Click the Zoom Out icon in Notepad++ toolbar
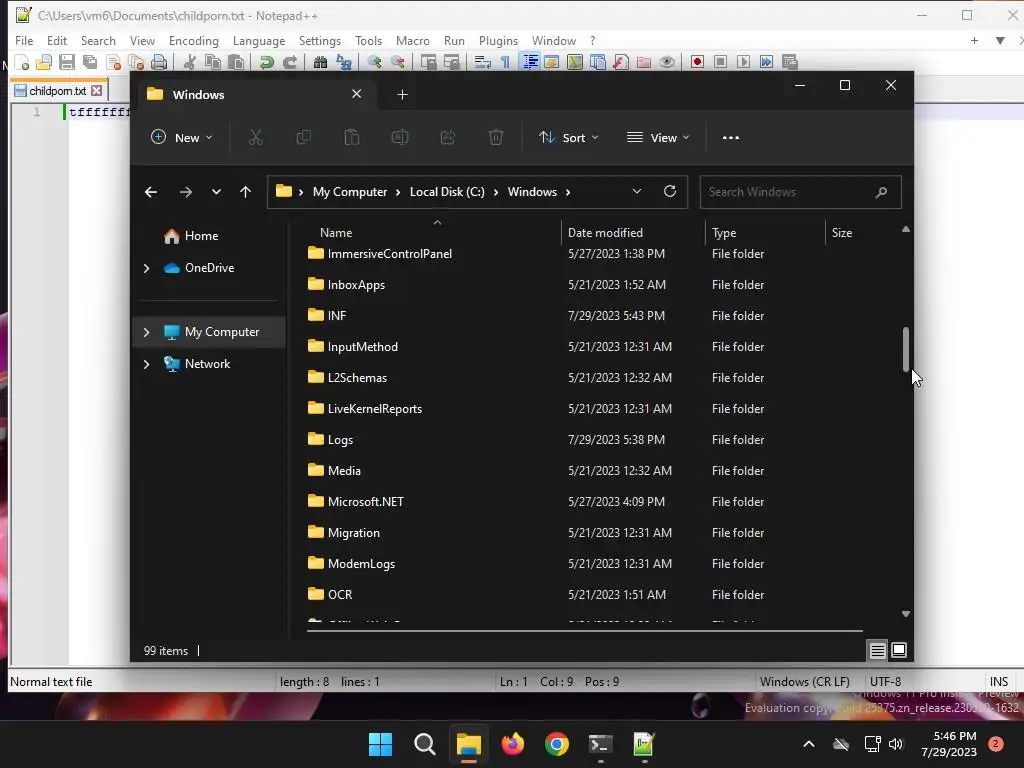 (x=397, y=62)
